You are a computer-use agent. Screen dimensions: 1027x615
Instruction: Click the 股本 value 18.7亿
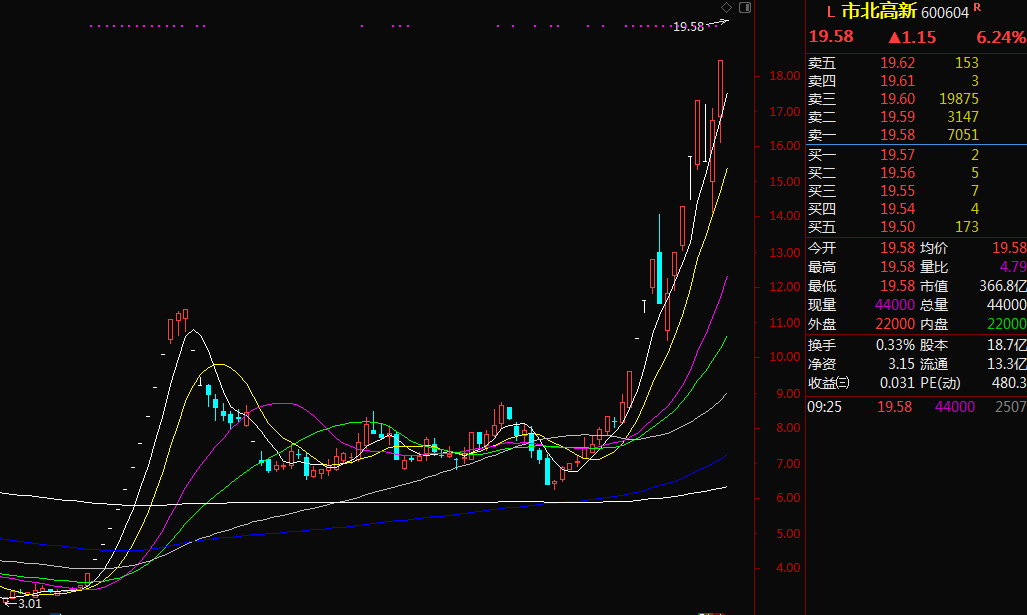[x=1007, y=345]
